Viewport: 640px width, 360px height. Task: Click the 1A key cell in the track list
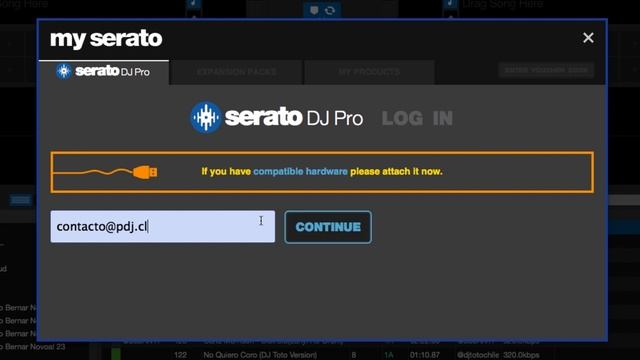[389, 355]
